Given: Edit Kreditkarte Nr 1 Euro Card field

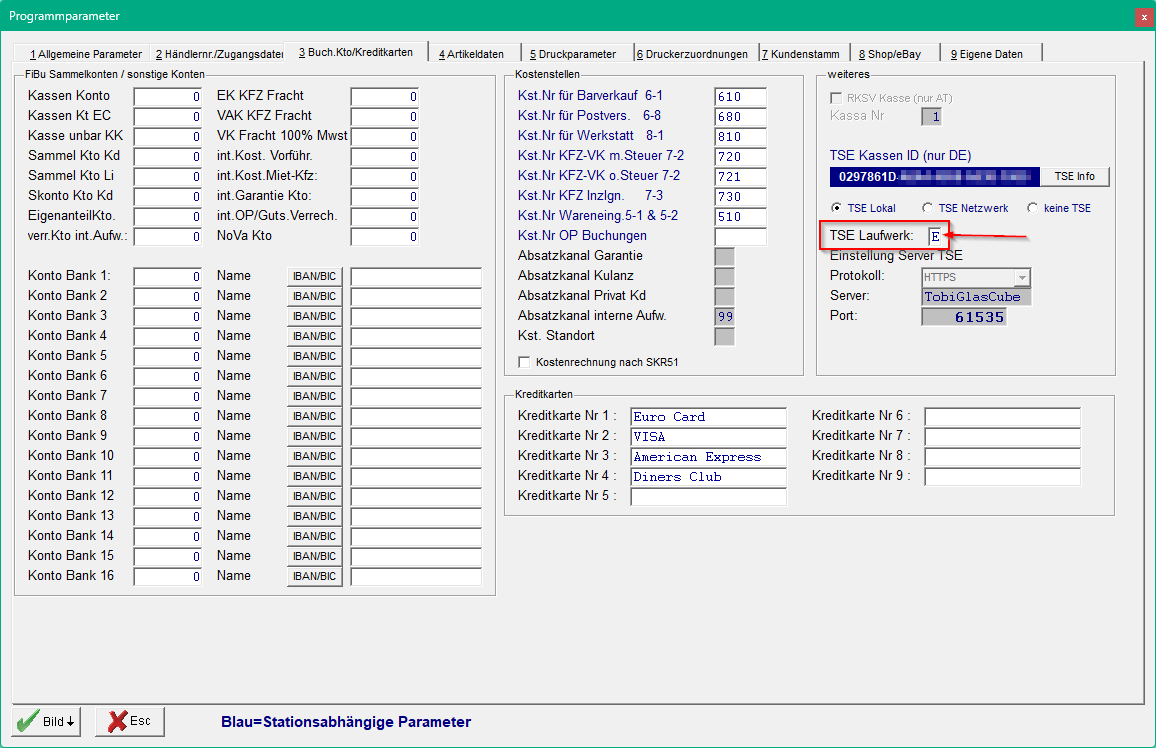Looking at the screenshot, I should [708, 417].
